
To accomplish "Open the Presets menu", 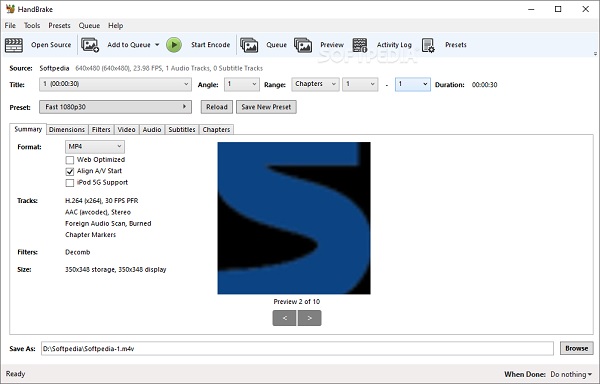I will [59, 26].
